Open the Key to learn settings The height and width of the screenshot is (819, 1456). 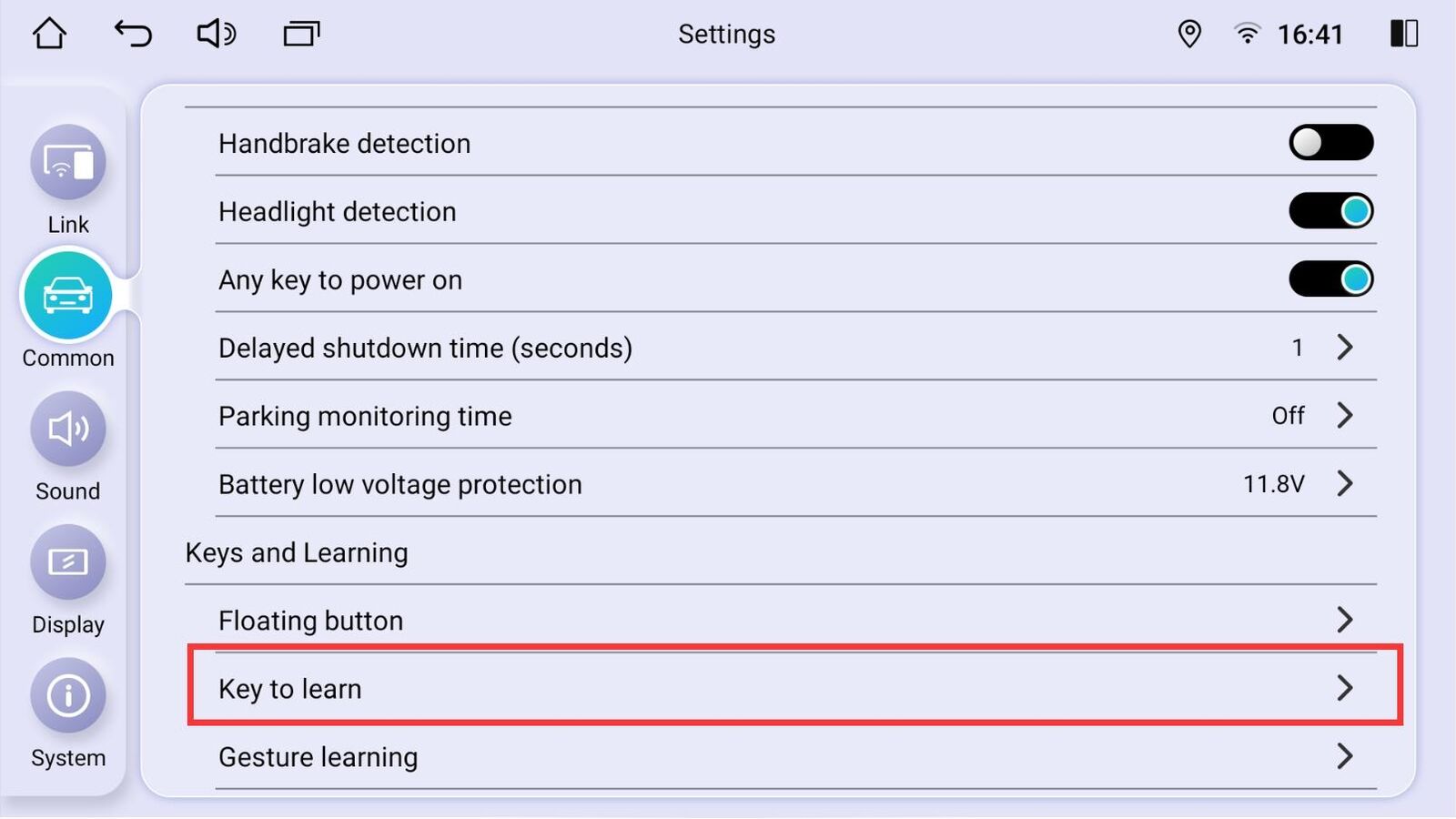(1344, 689)
